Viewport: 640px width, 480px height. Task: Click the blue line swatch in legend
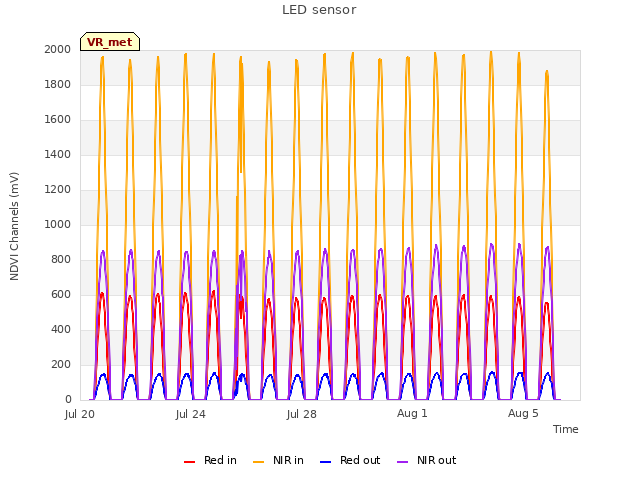pos(325,462)
